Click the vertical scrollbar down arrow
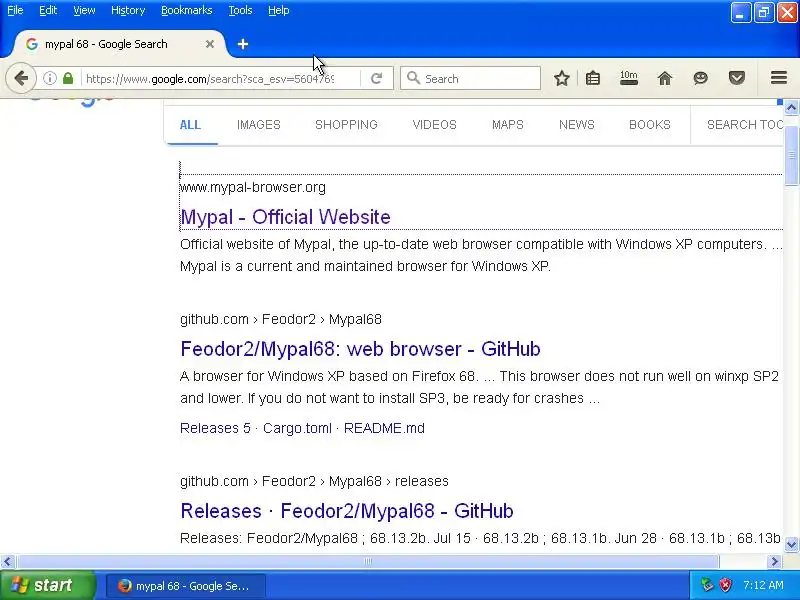800x600 pixels. (x=791, y=544)
